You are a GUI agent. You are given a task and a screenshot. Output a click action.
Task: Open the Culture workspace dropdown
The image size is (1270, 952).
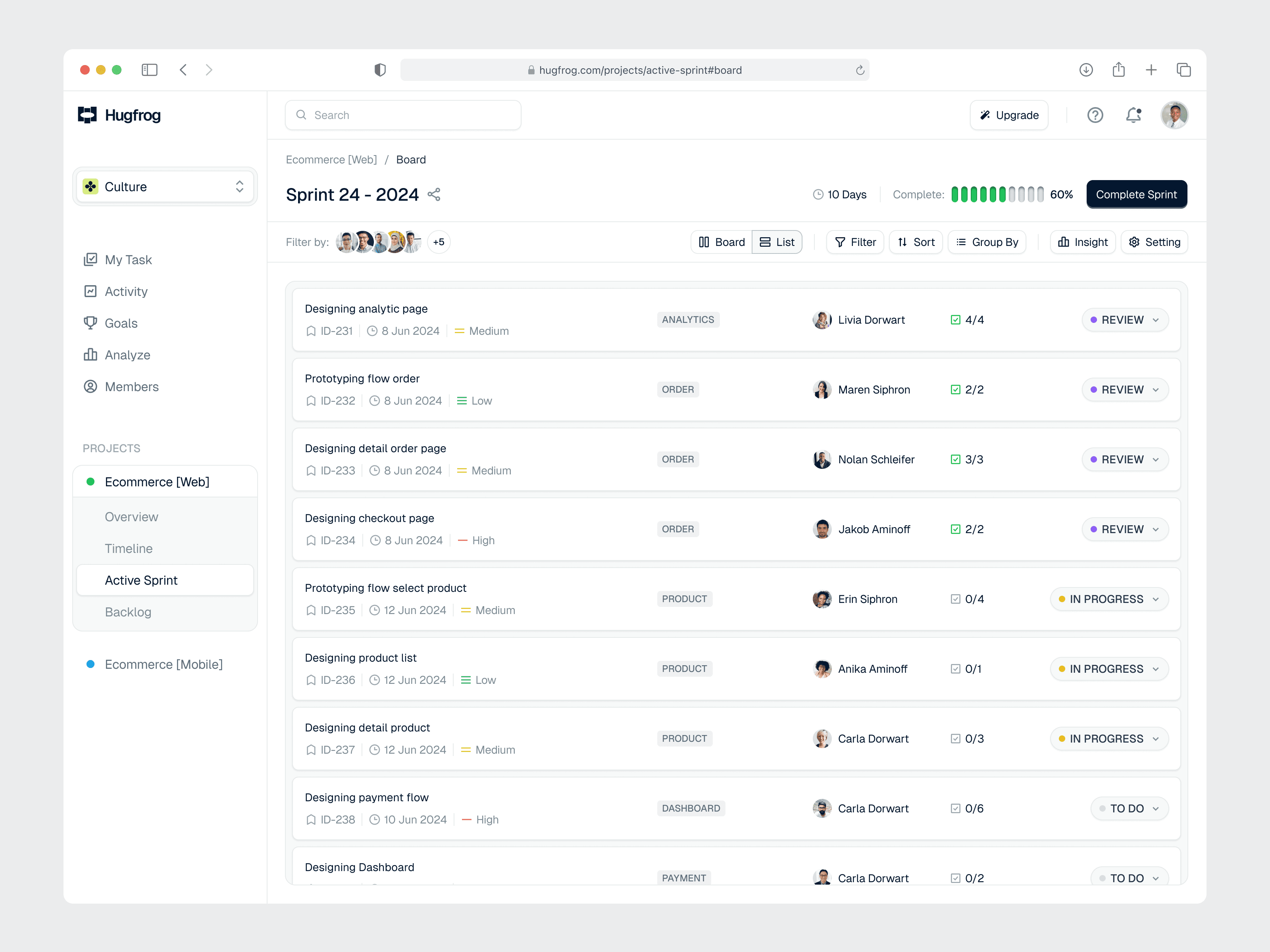[x=165, y=186]
